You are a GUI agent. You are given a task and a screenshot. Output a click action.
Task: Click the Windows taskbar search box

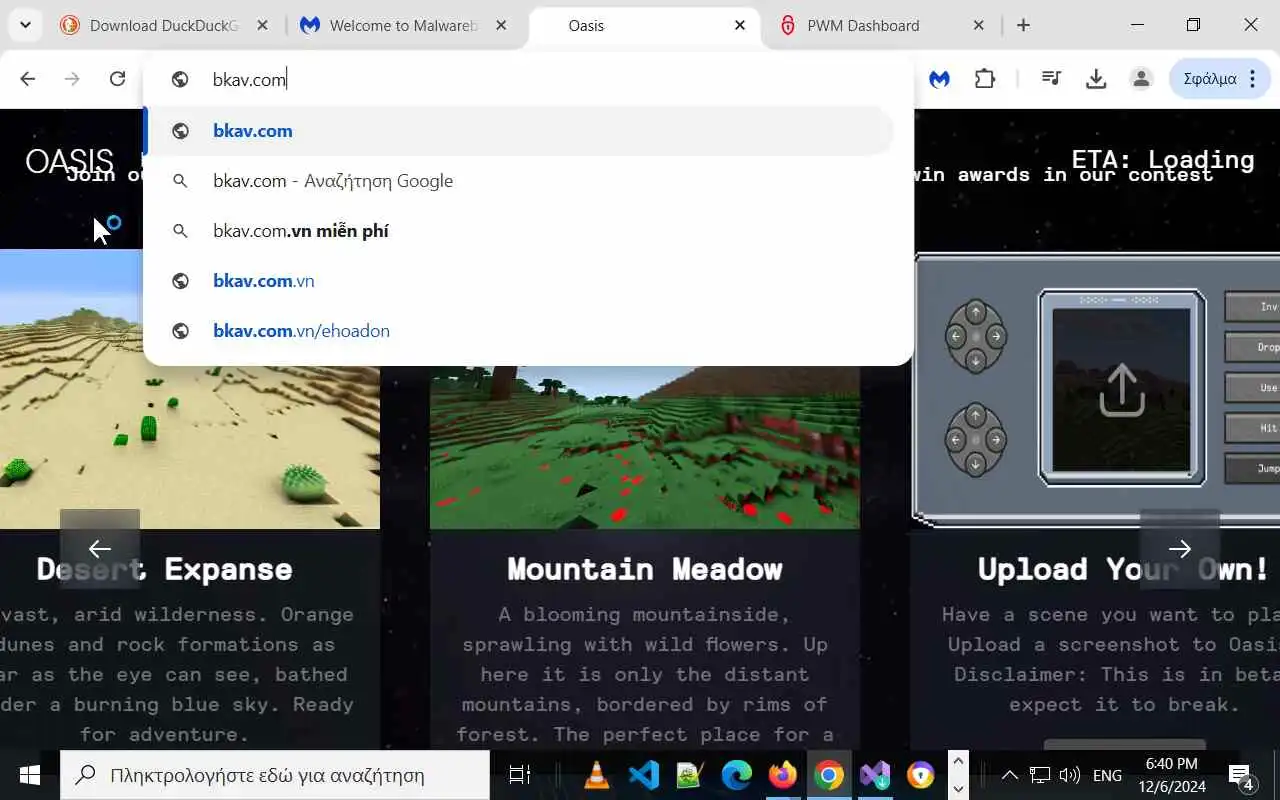click(275, 775)
